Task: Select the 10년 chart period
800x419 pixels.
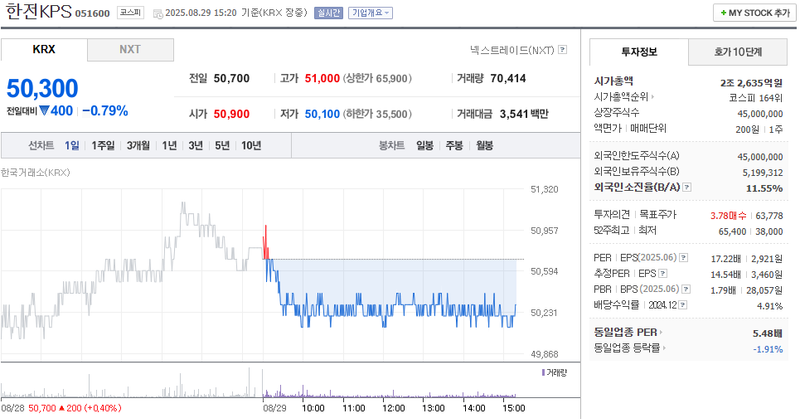Action: coord(251,145)
